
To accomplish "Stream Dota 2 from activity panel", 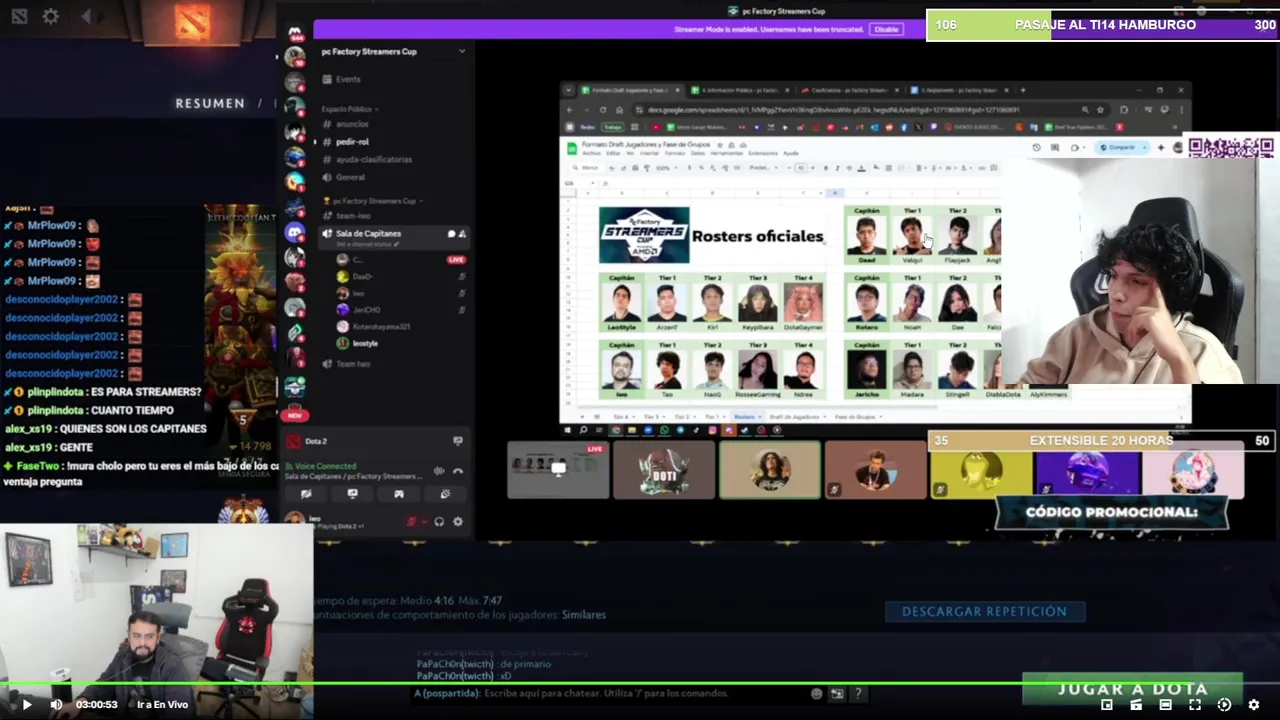I will click(458, 441).
